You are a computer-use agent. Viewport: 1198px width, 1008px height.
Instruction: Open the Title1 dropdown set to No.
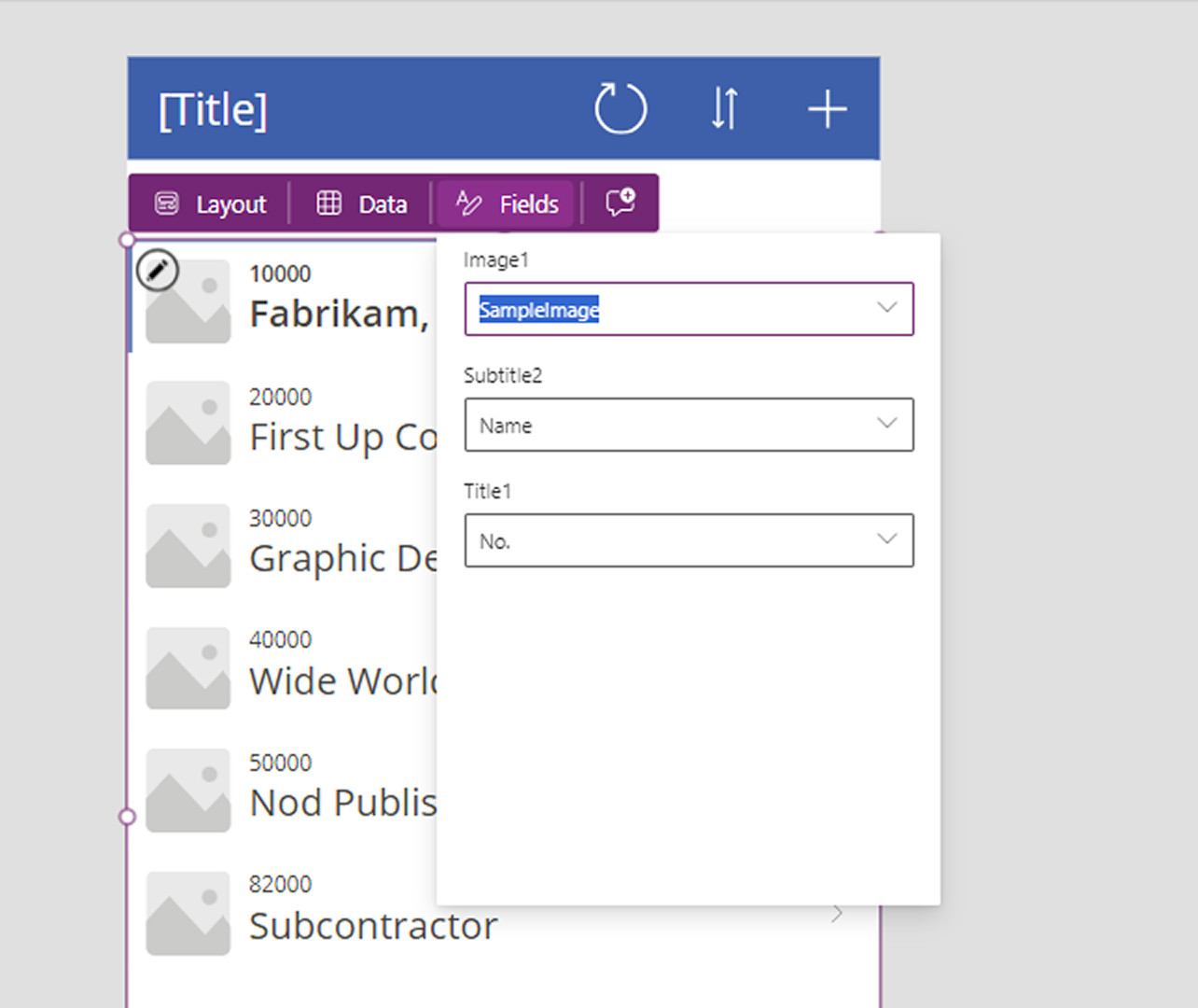[x=886, y=539]
